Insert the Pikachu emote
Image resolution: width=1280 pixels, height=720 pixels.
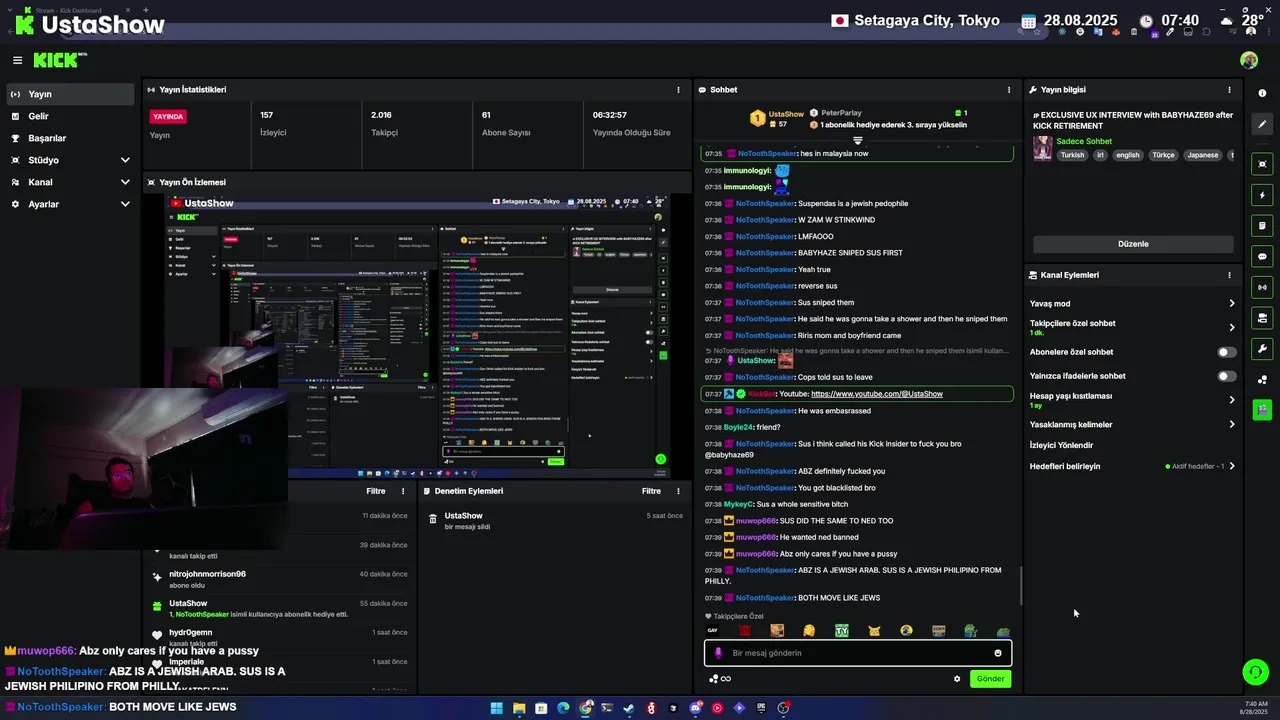click(874, 631)
